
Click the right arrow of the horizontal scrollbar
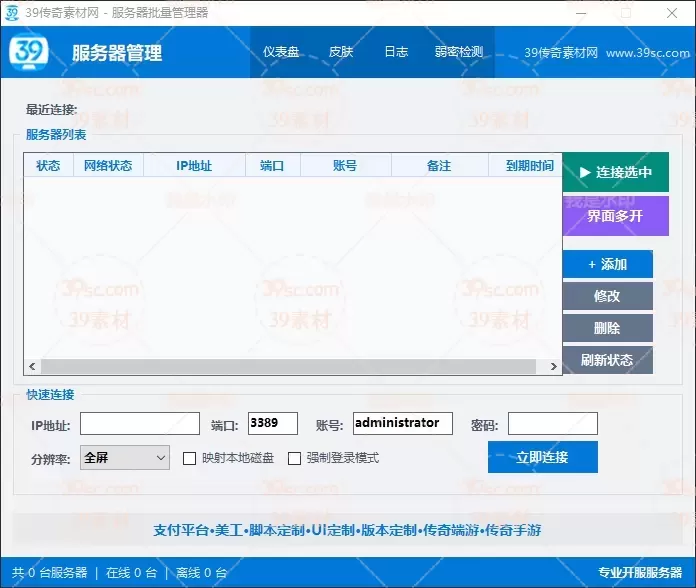[554, 367]
